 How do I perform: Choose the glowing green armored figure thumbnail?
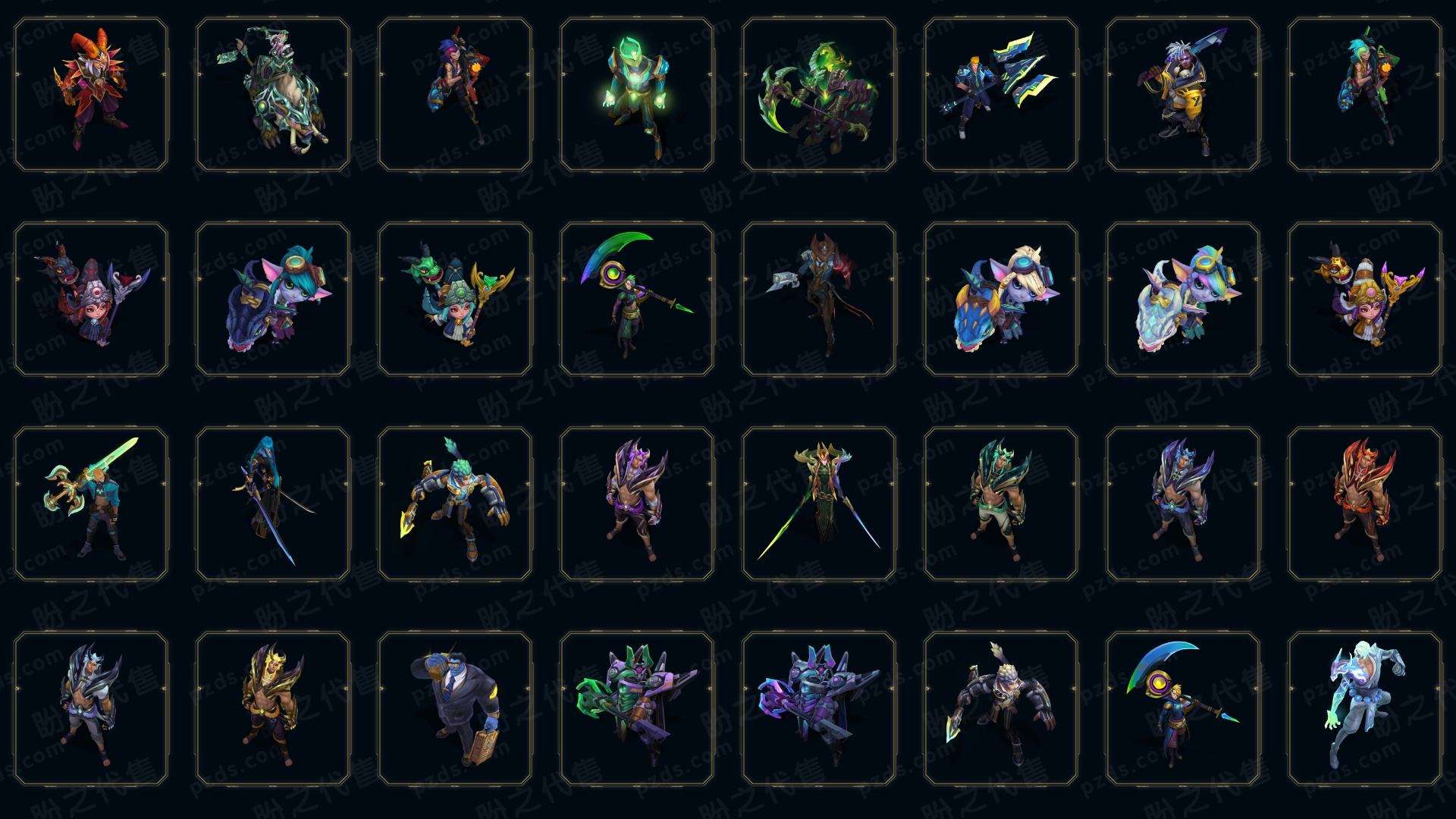[637, 94]
